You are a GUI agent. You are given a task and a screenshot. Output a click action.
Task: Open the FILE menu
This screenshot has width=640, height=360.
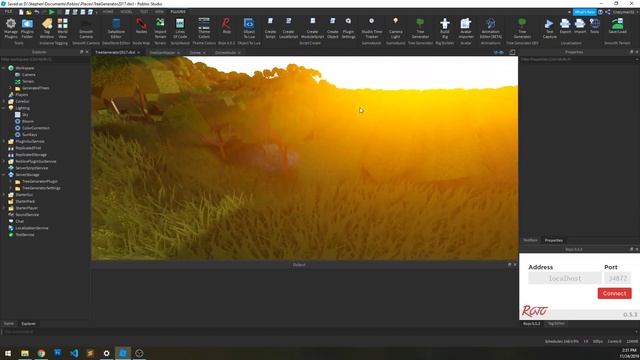click(x=8, y=12)
